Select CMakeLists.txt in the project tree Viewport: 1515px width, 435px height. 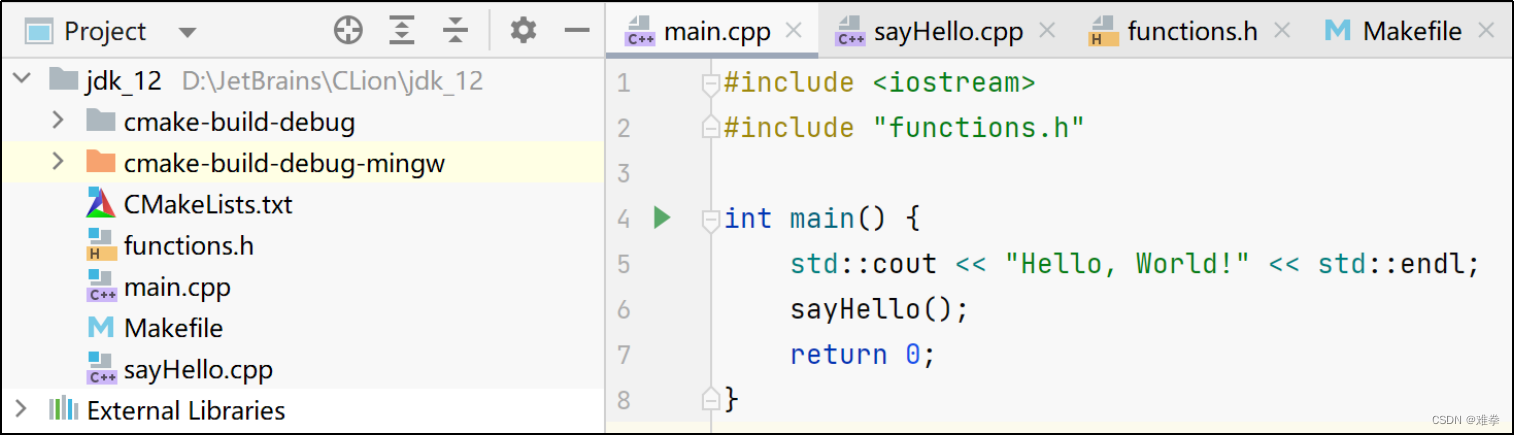pos(208,204)
